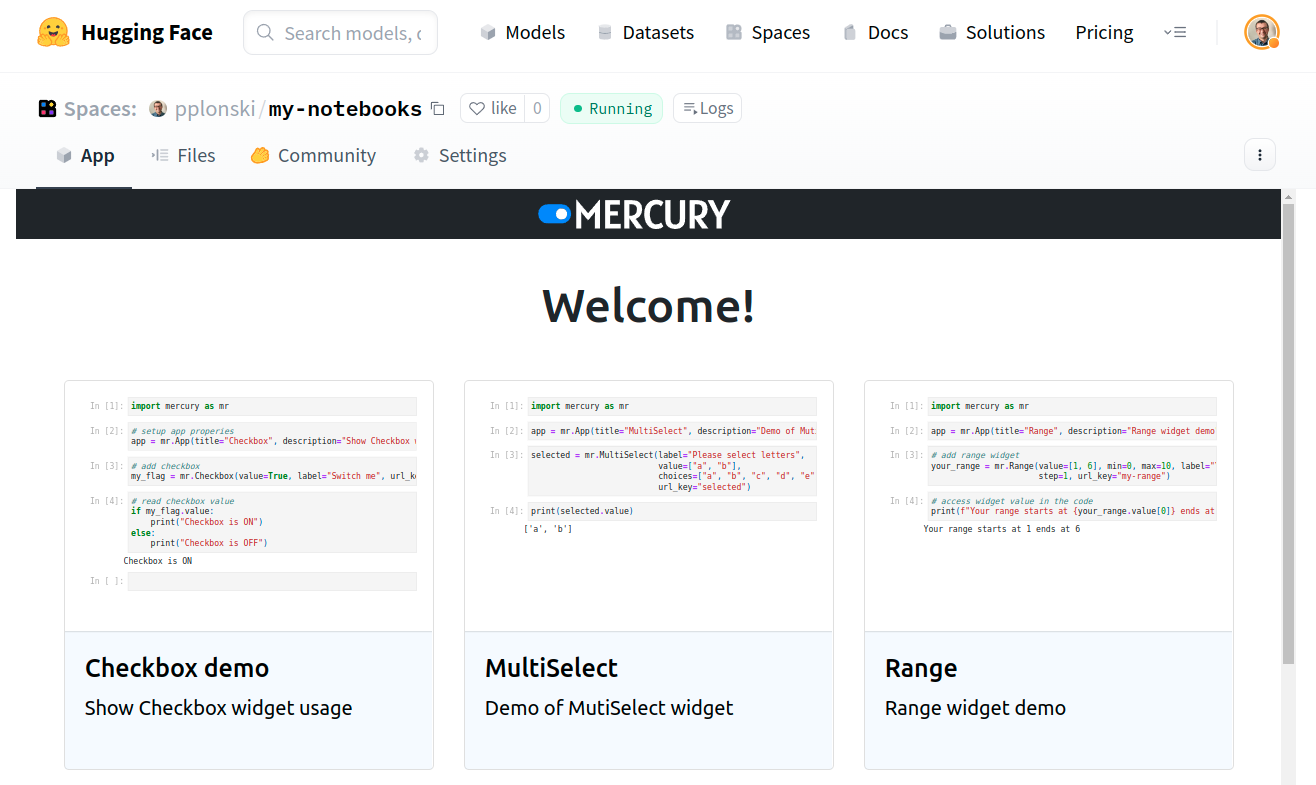Screen dimensions: 1316x785
Task: Open user profile avatar menu
Action: pos(1262,32)
